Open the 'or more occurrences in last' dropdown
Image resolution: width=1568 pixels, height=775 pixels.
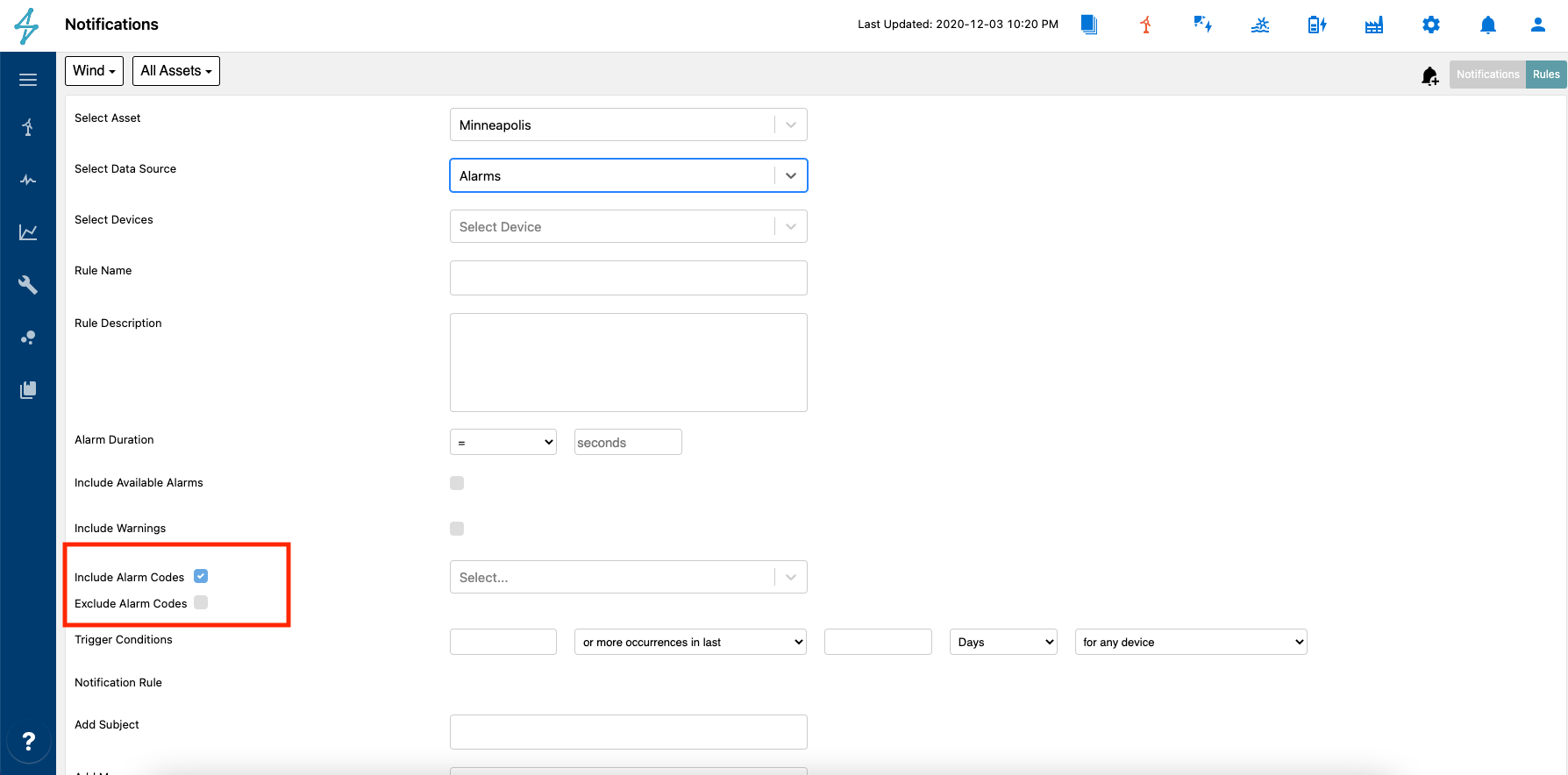click(691, 642)
